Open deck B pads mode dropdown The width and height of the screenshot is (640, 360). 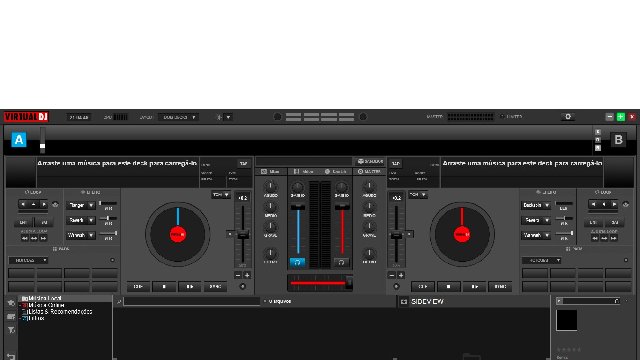[x=542, y=260]
